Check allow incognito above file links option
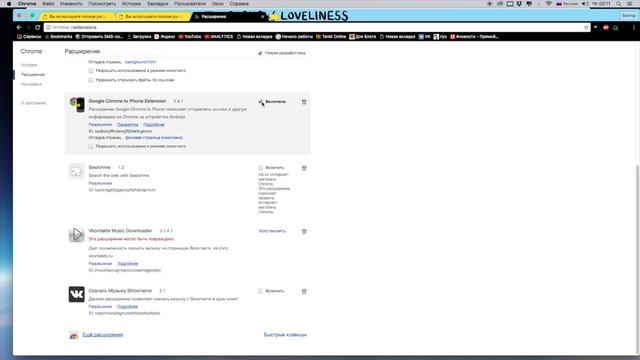The image size is (640, 360). tap(91, 71)
